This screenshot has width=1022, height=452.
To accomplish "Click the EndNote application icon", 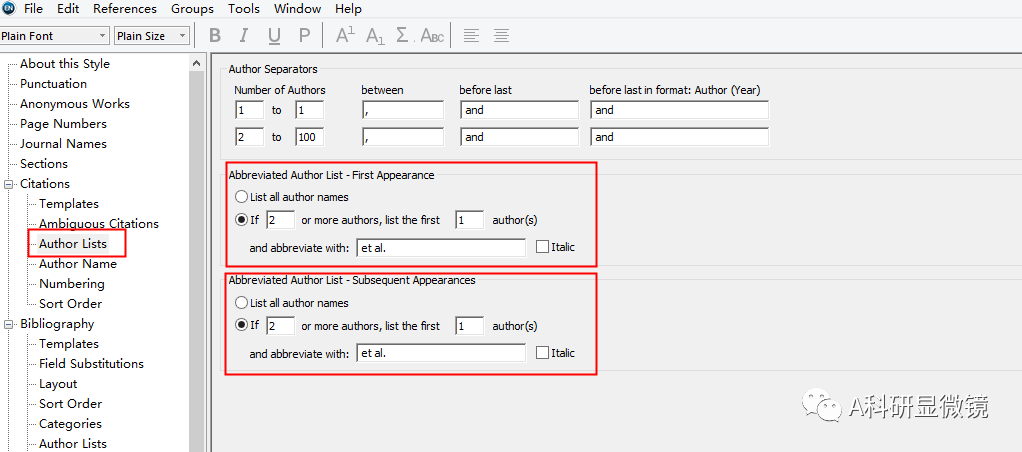I will [x=9, y=8].
